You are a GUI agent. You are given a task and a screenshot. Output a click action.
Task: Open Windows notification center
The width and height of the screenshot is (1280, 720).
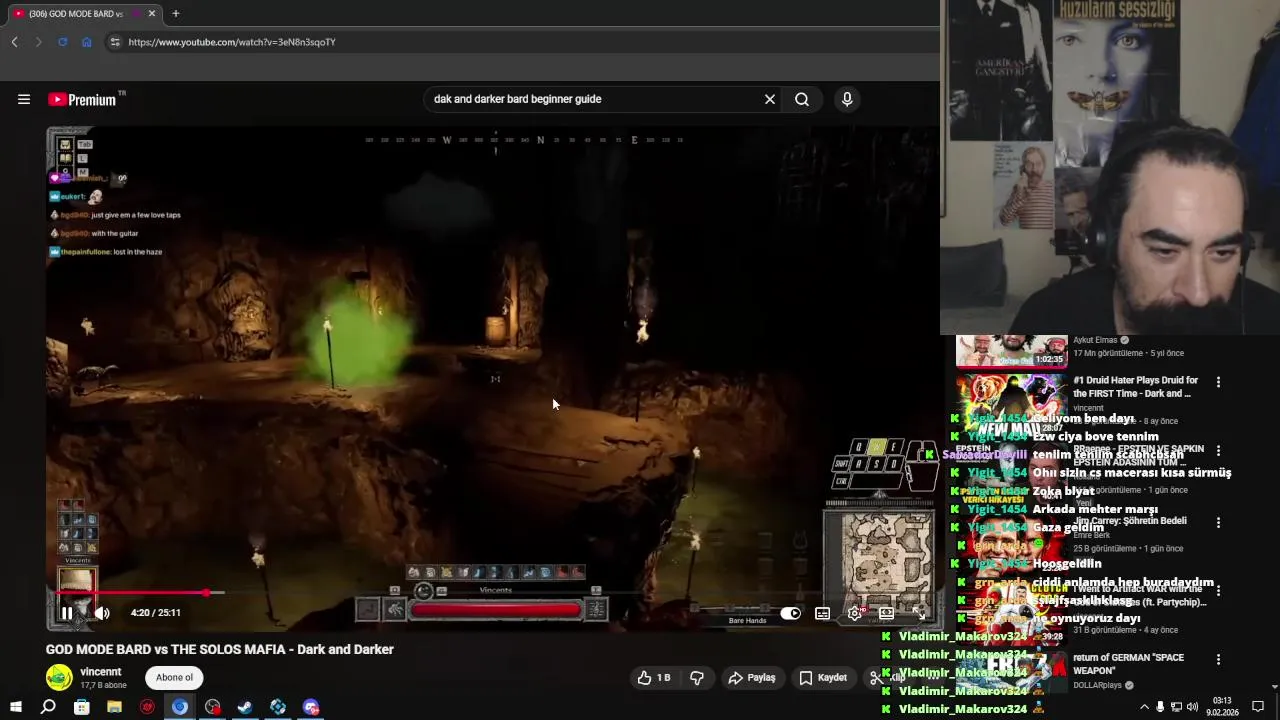click(1258, 707)
